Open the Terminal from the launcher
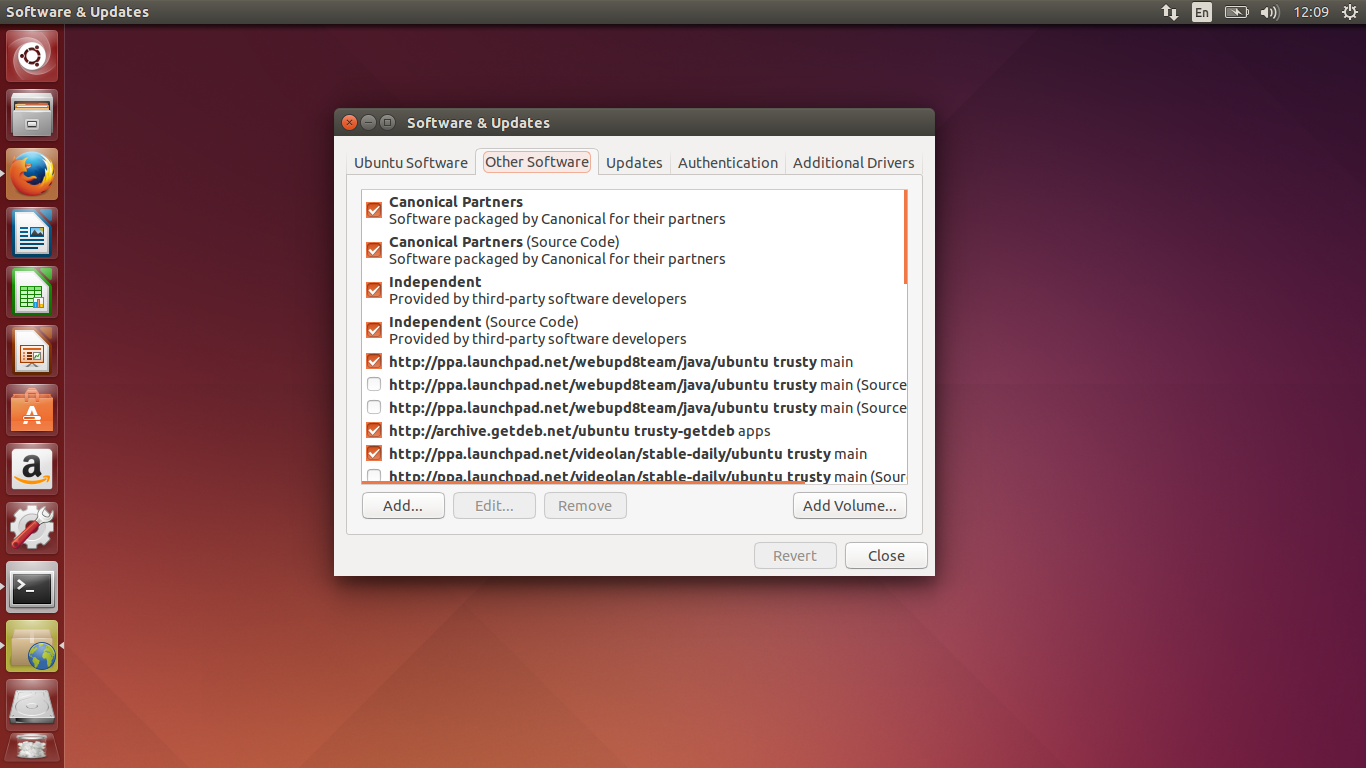 tap(32, 587)
